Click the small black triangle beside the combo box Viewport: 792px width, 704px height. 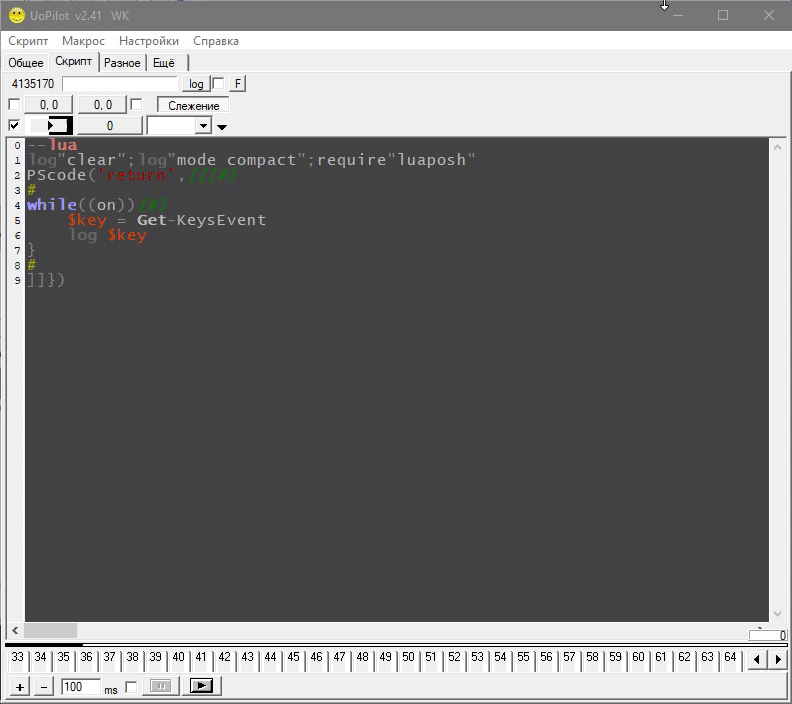point(222,127)
